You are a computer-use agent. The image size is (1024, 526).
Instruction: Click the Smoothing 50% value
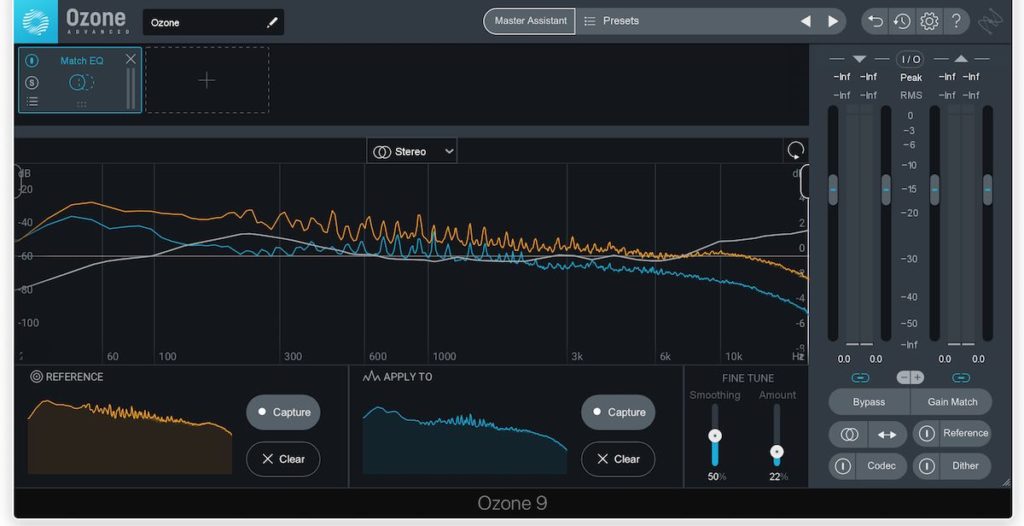(716, 477)
